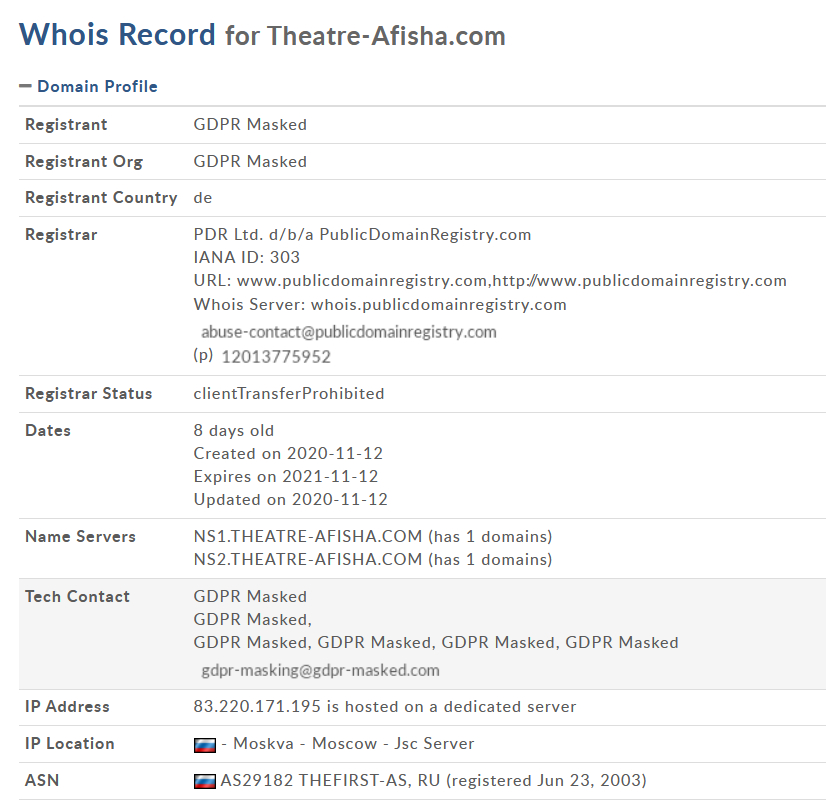
Task: Click the Registrar URL line
Action: click(490, 281)
